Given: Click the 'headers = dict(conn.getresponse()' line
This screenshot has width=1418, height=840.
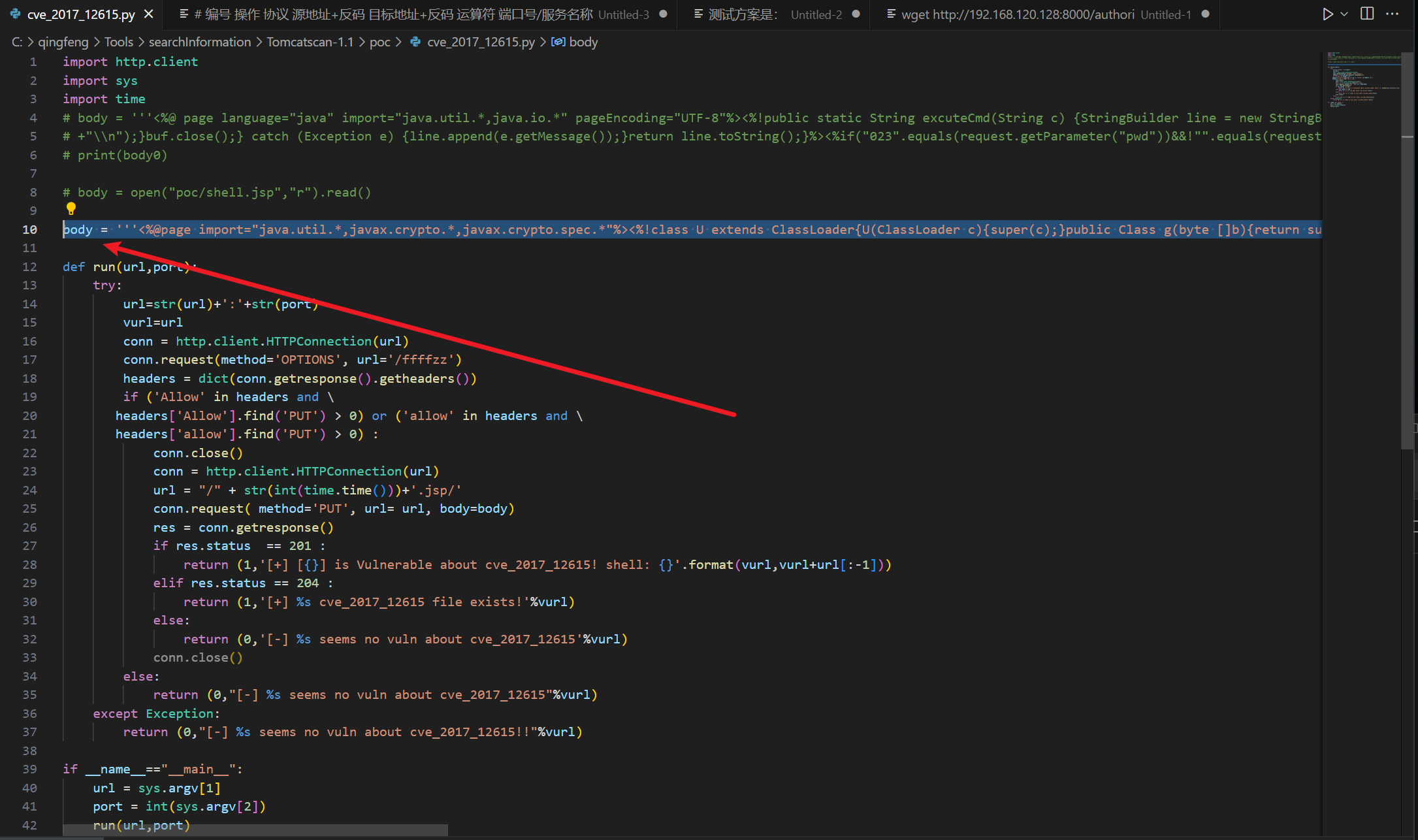Looking at the screenshot, I should [x=300, y=378].
